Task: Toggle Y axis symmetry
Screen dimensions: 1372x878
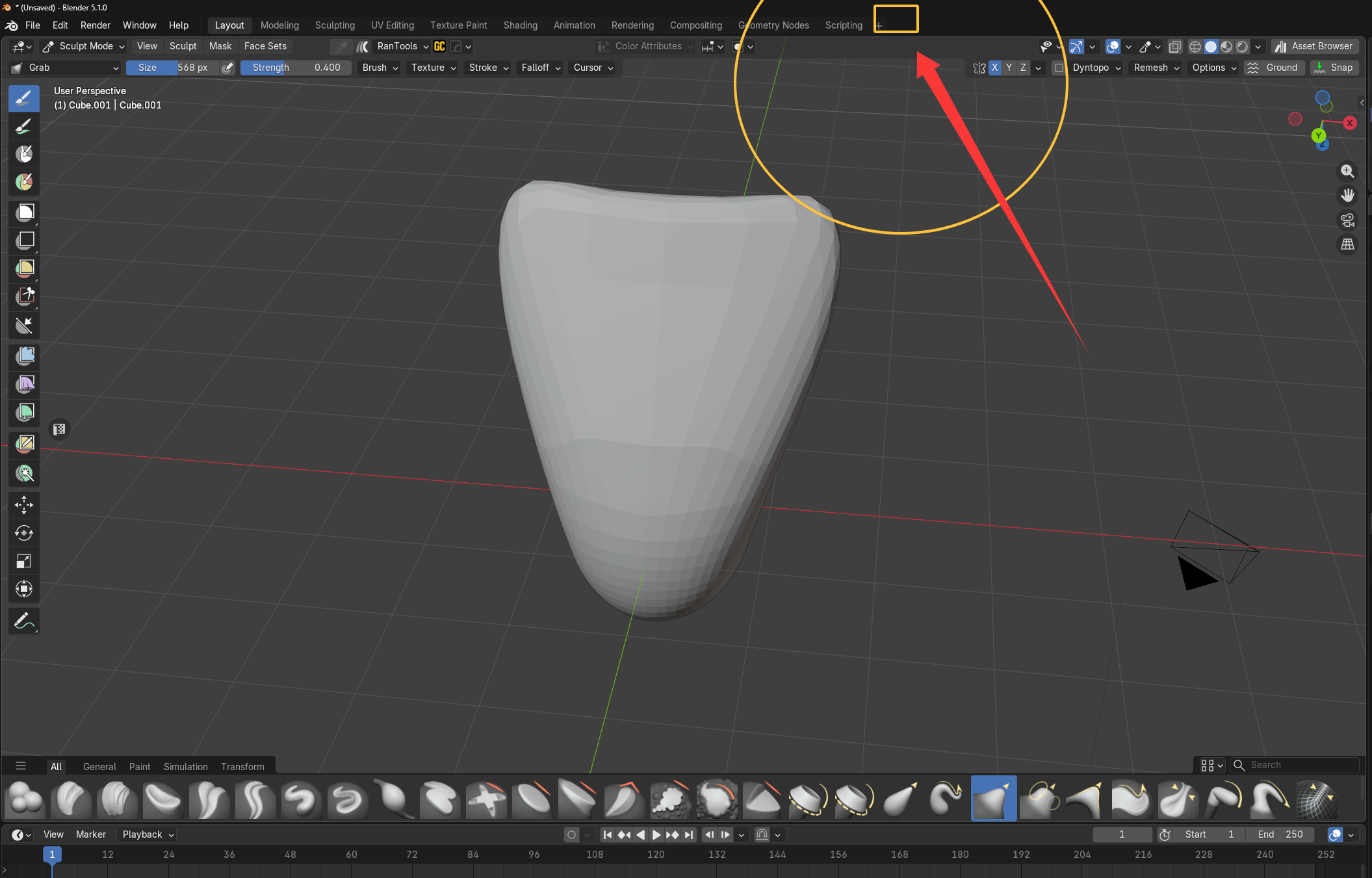Action: (1009, 68)
